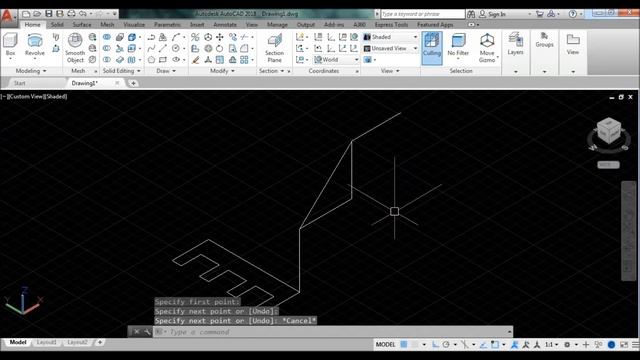Select the Move Gizmo tool
The width and height of the screenshot is (640, 360).
click(487, 48)
